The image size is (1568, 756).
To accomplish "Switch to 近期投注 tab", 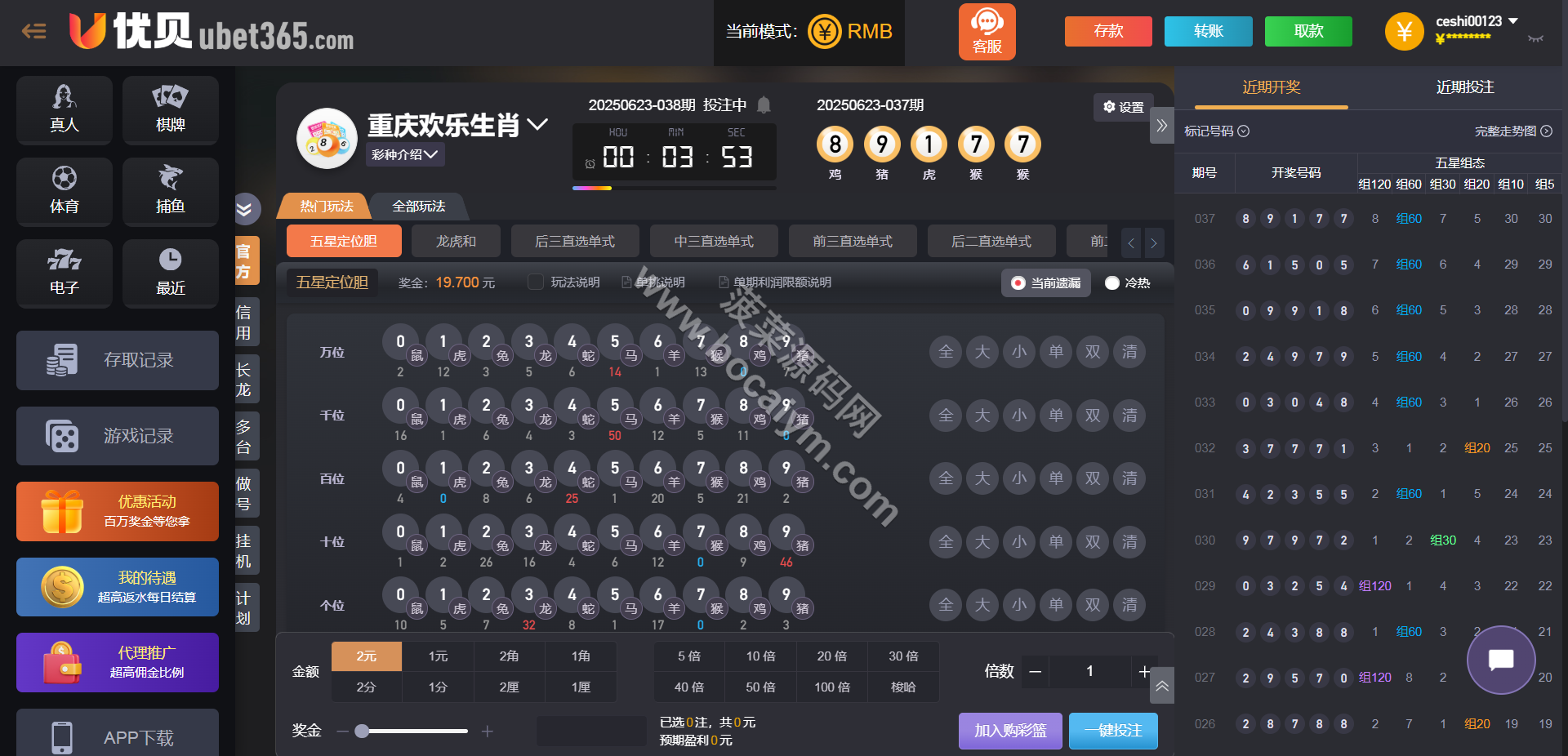I will [1465, 87].
